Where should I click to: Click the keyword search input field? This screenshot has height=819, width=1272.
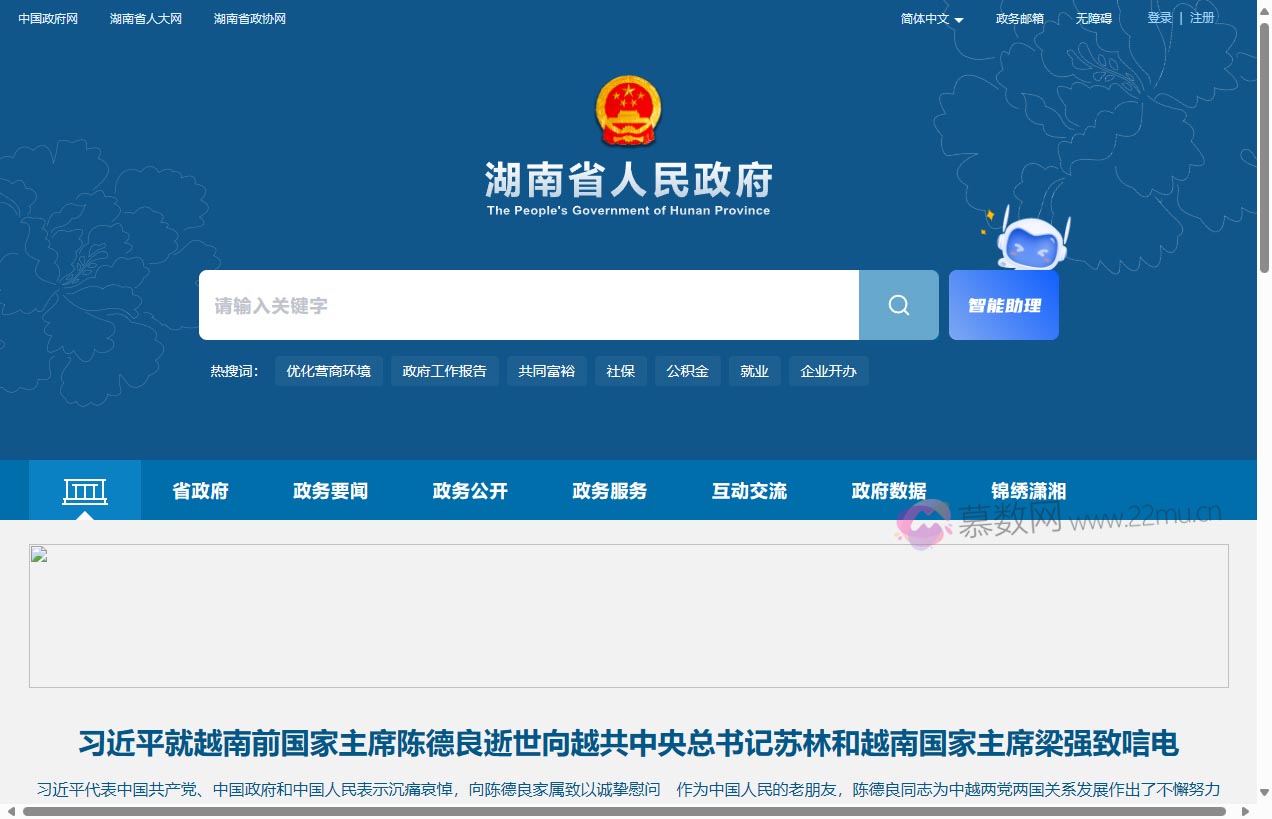tap(500, 305)
